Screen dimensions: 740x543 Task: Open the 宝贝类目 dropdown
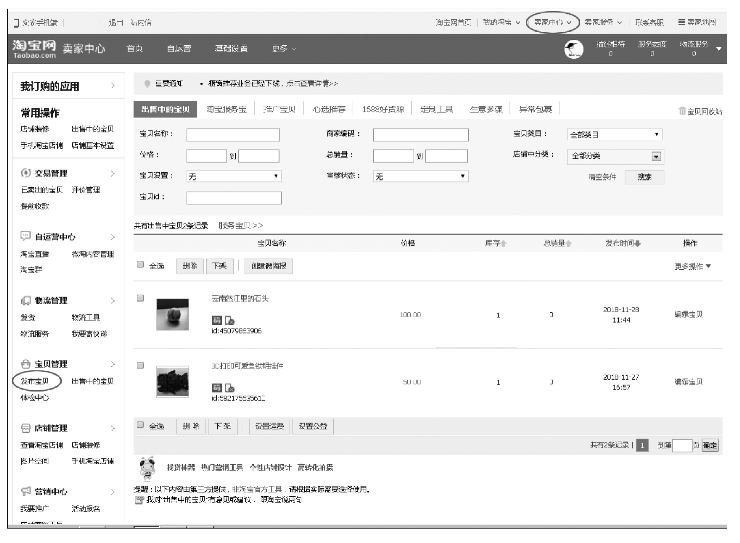[614, 134]
